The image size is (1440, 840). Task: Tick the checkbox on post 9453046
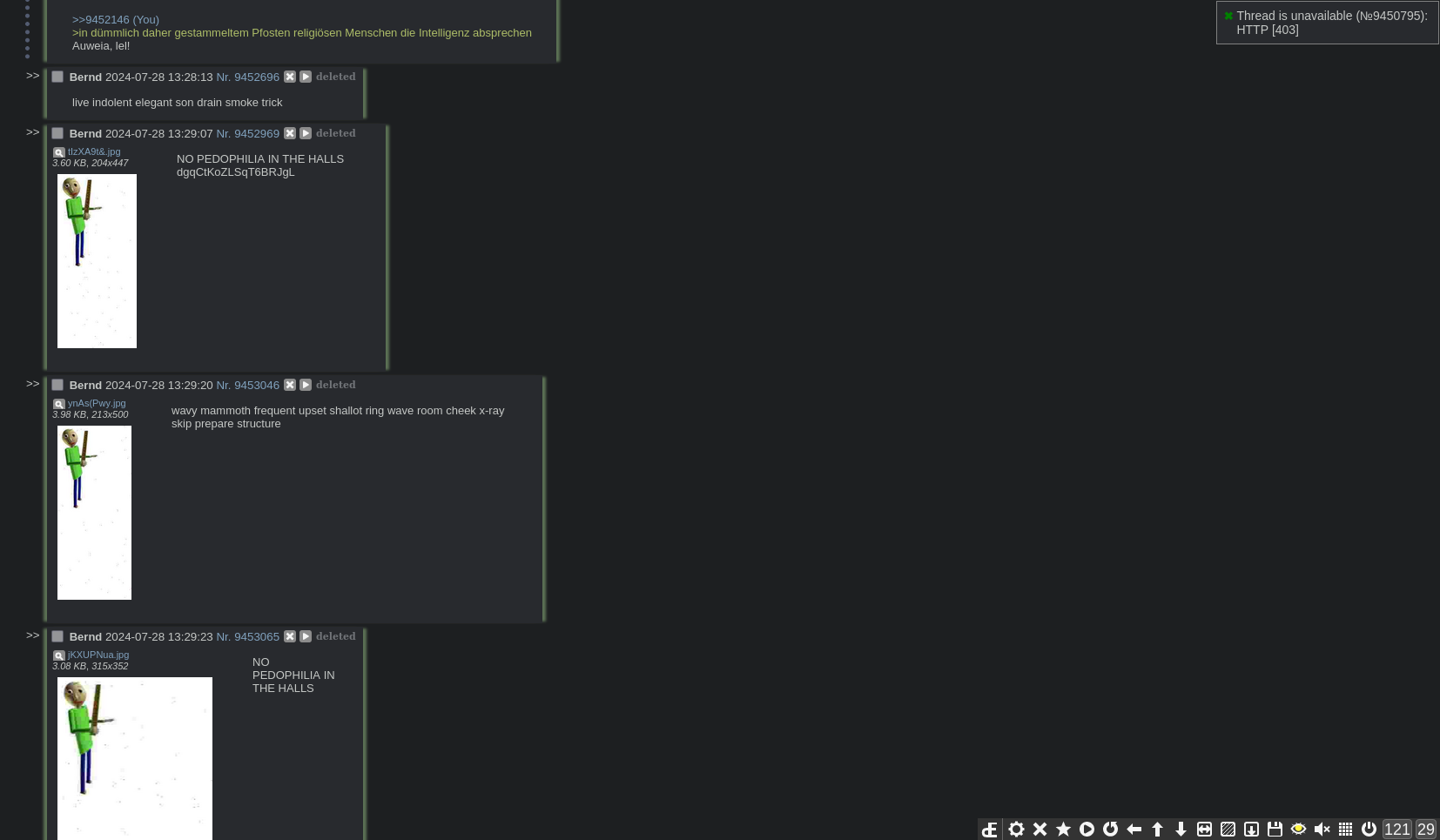57,385
